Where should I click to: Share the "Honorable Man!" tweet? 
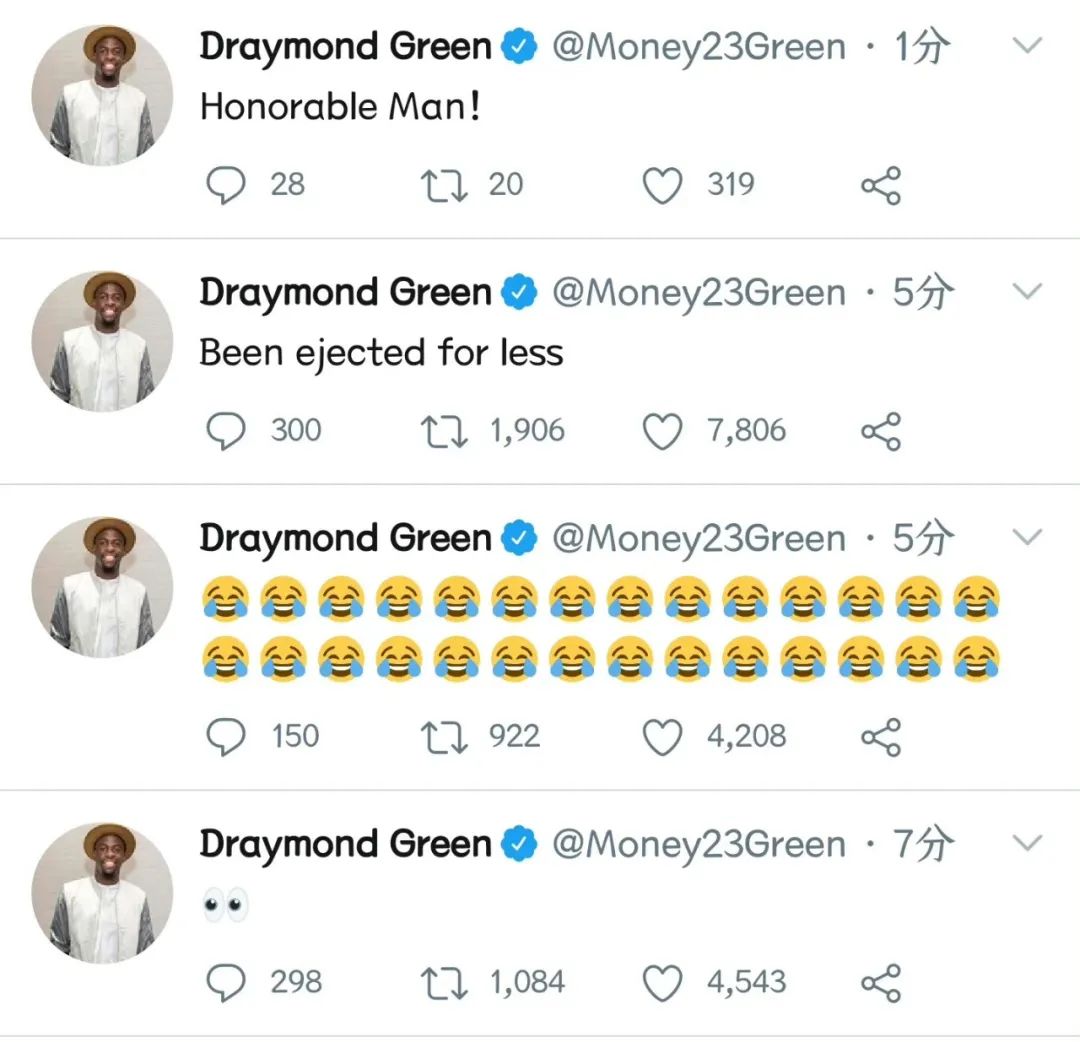tap(881, 185)
